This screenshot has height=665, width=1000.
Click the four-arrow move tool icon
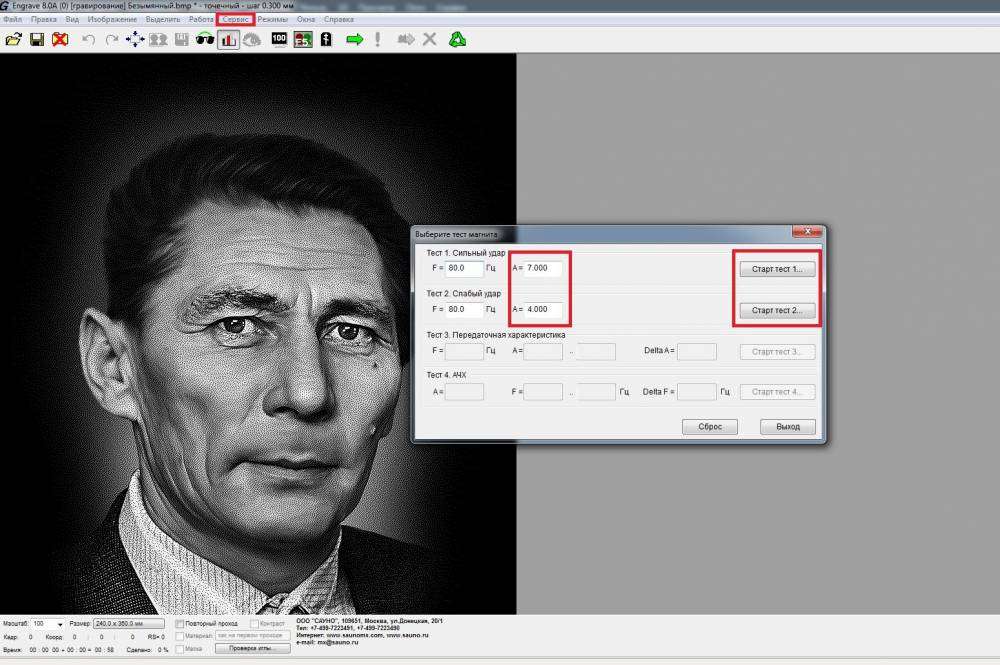[135, 40]
